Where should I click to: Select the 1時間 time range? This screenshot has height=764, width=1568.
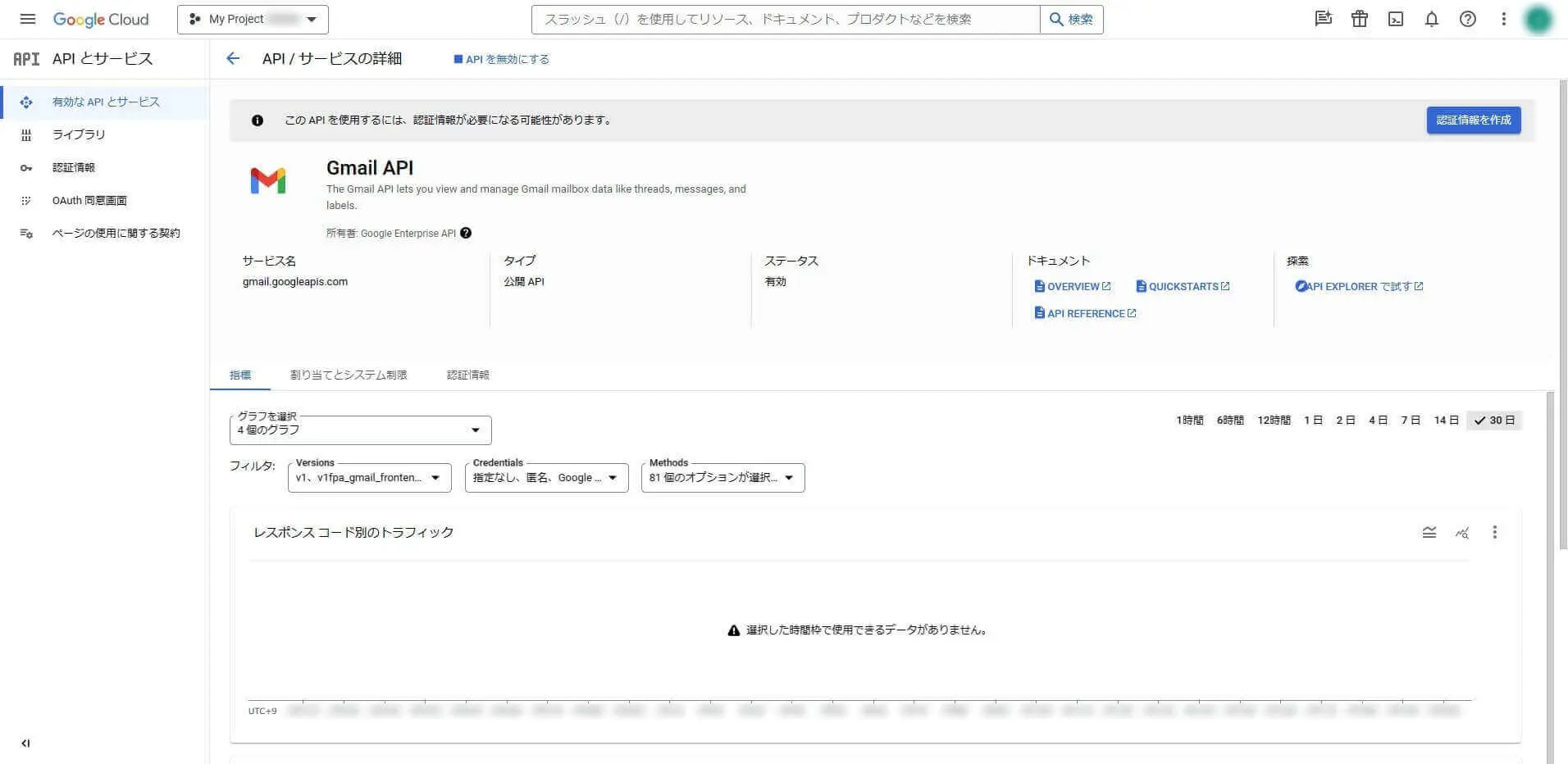(1190, 421)
